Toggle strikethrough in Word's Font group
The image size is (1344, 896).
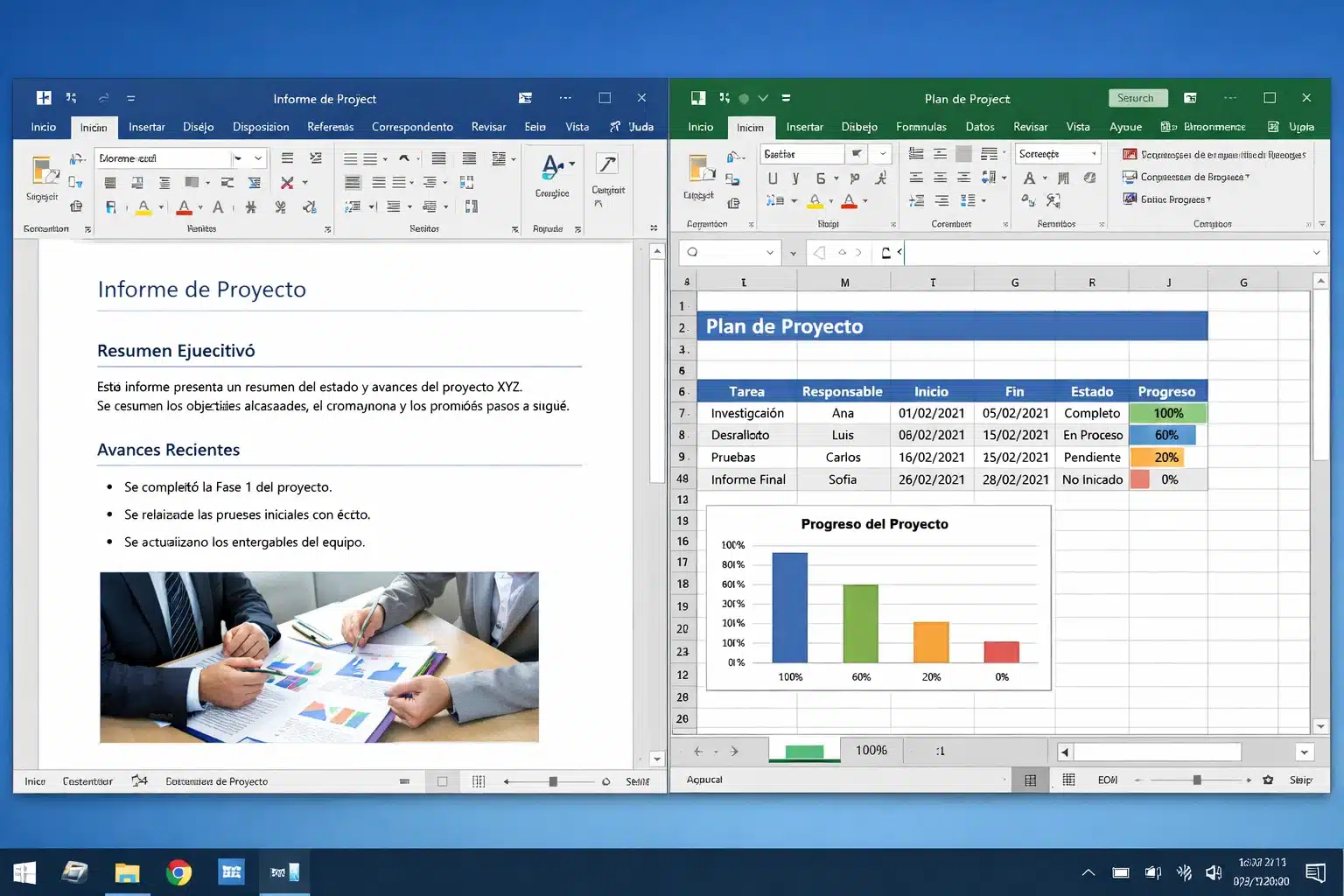252,207
